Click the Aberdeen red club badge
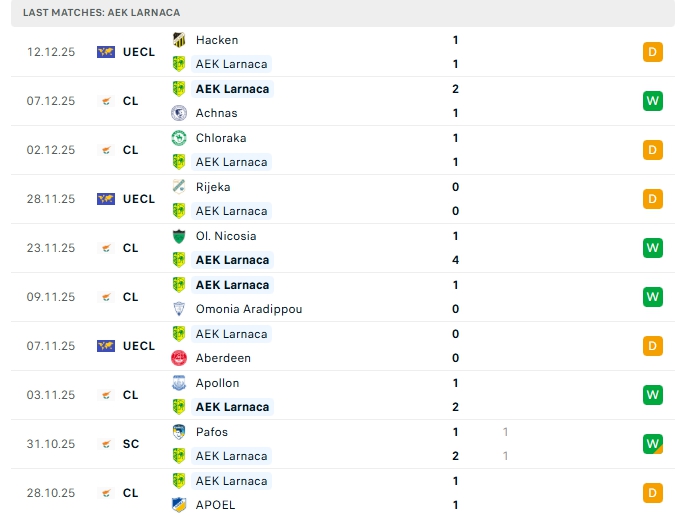Viewport: 686px width, 516px height. click(x=179, y=358)
